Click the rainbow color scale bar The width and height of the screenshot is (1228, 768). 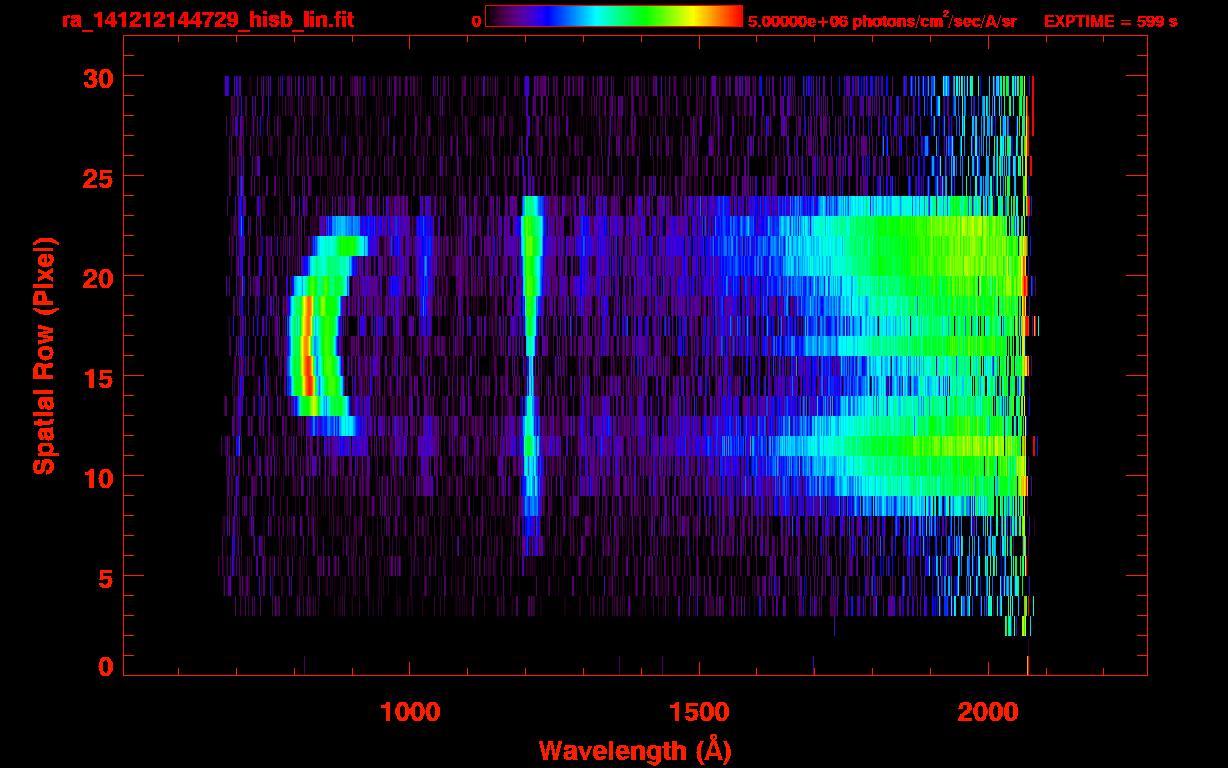(x=614, y=16)
